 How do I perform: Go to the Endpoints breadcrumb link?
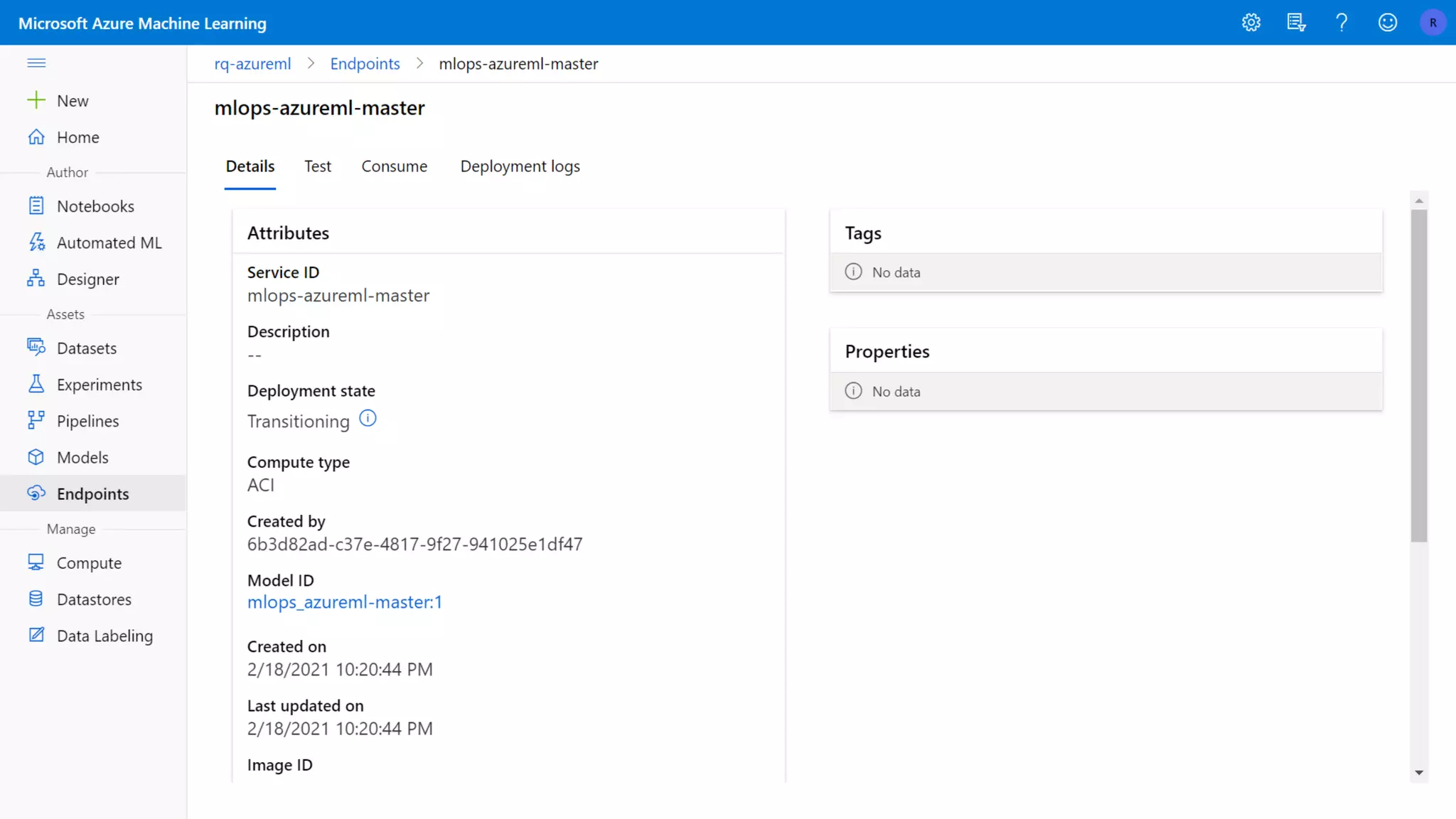(365, 64)
